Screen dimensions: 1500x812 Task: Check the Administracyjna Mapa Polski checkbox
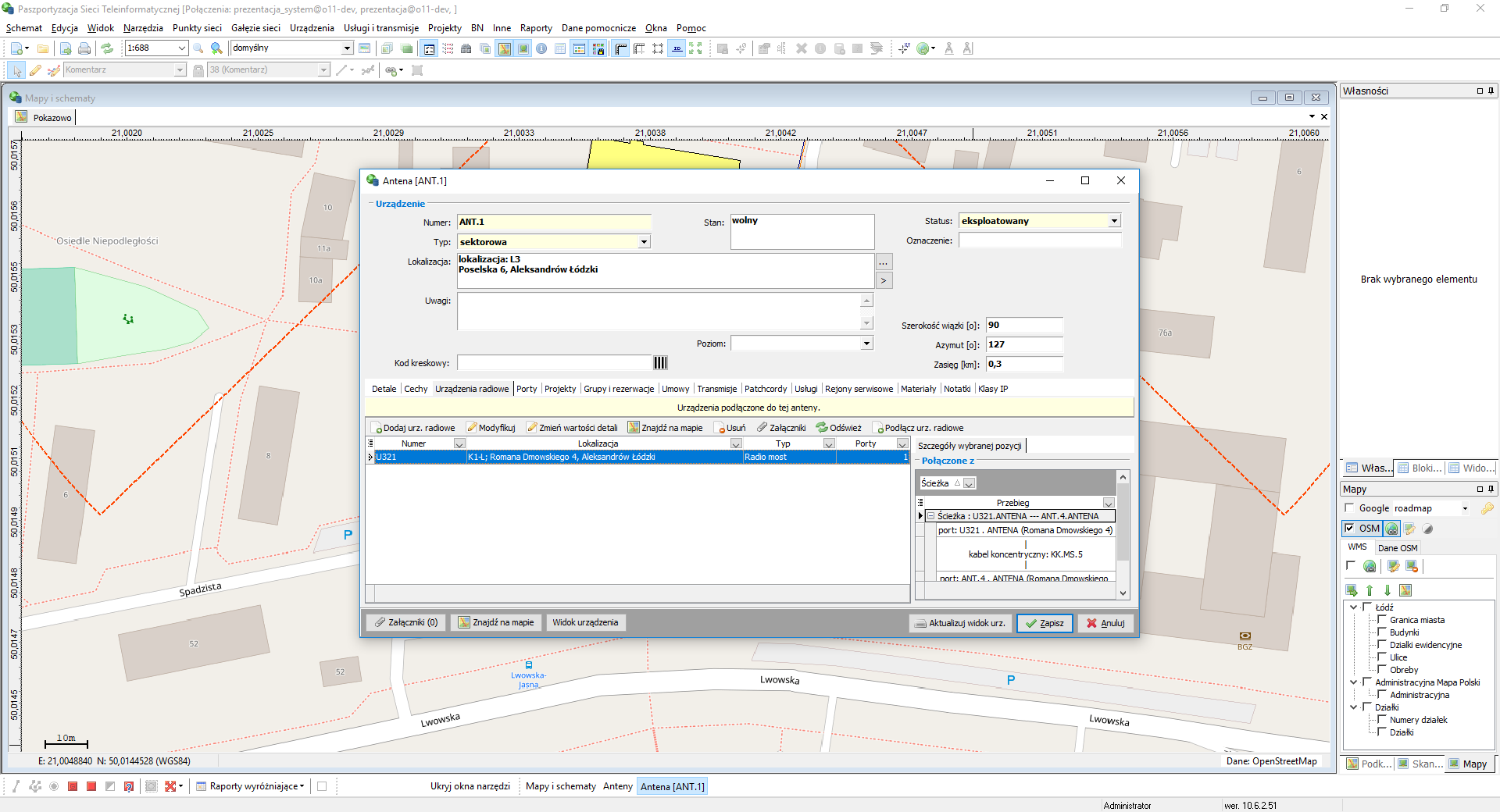coord(1367,682)
